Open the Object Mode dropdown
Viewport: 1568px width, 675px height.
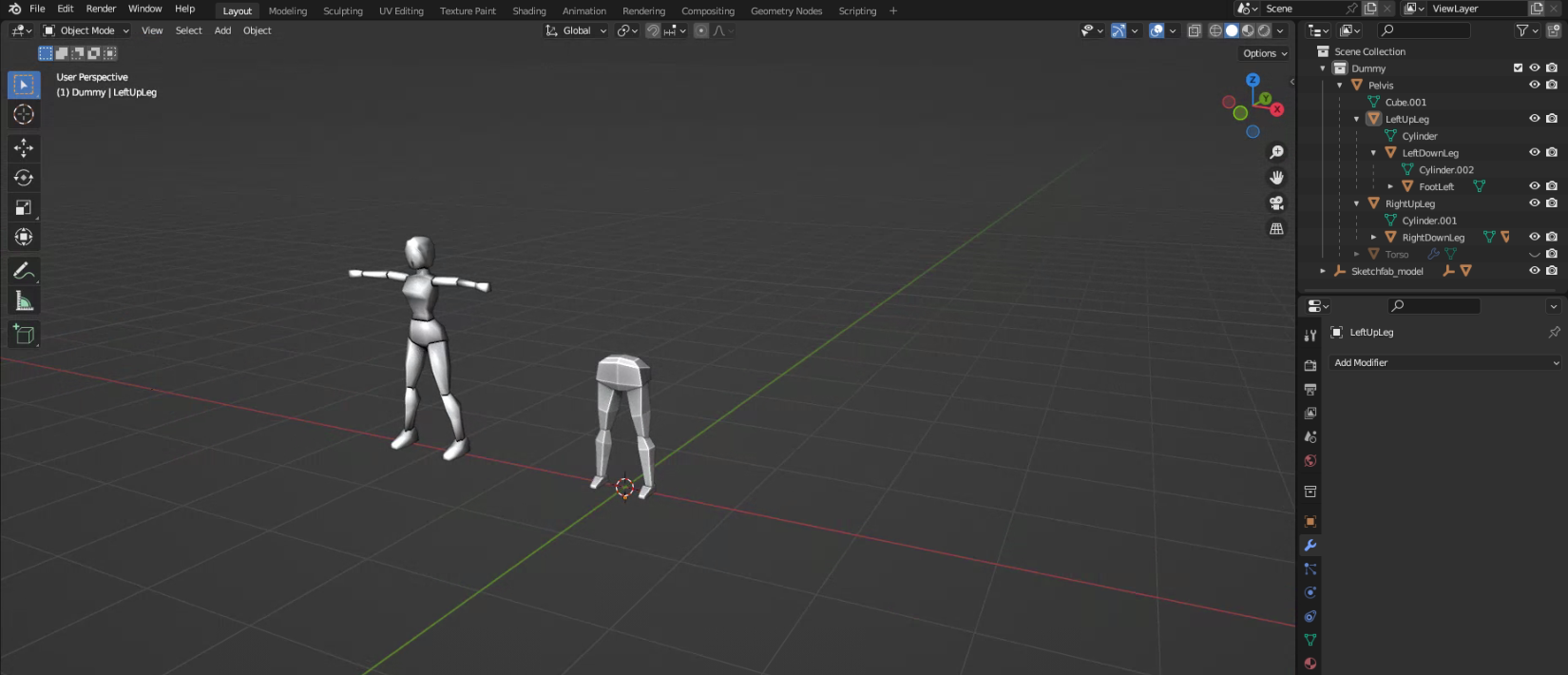[86, 30]
